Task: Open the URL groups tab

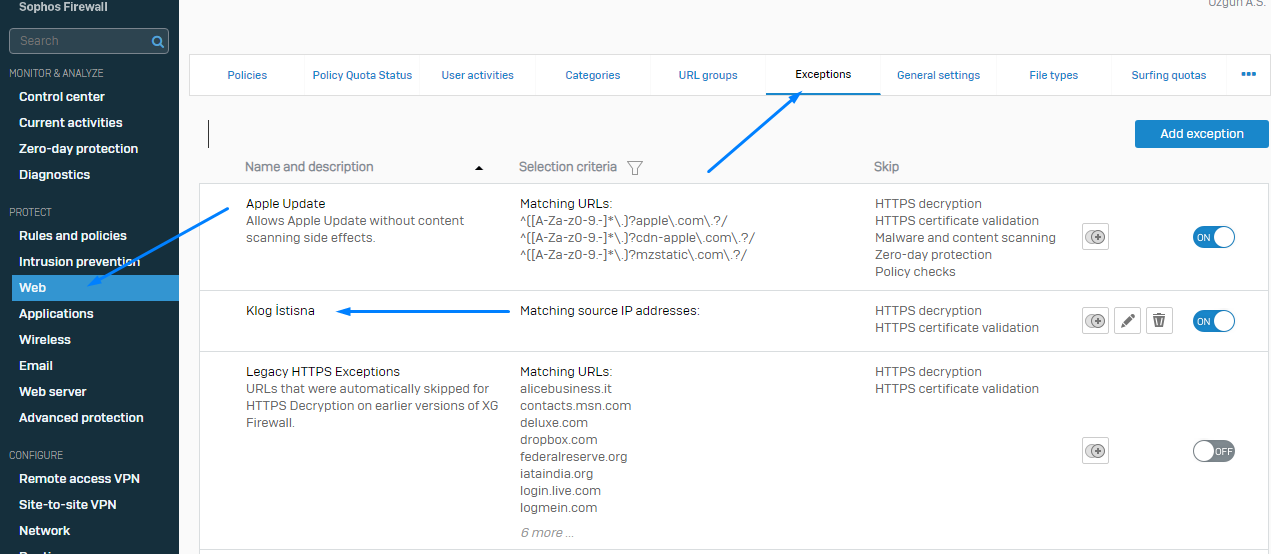Action: pyautogui.click(x=708, y=75)
